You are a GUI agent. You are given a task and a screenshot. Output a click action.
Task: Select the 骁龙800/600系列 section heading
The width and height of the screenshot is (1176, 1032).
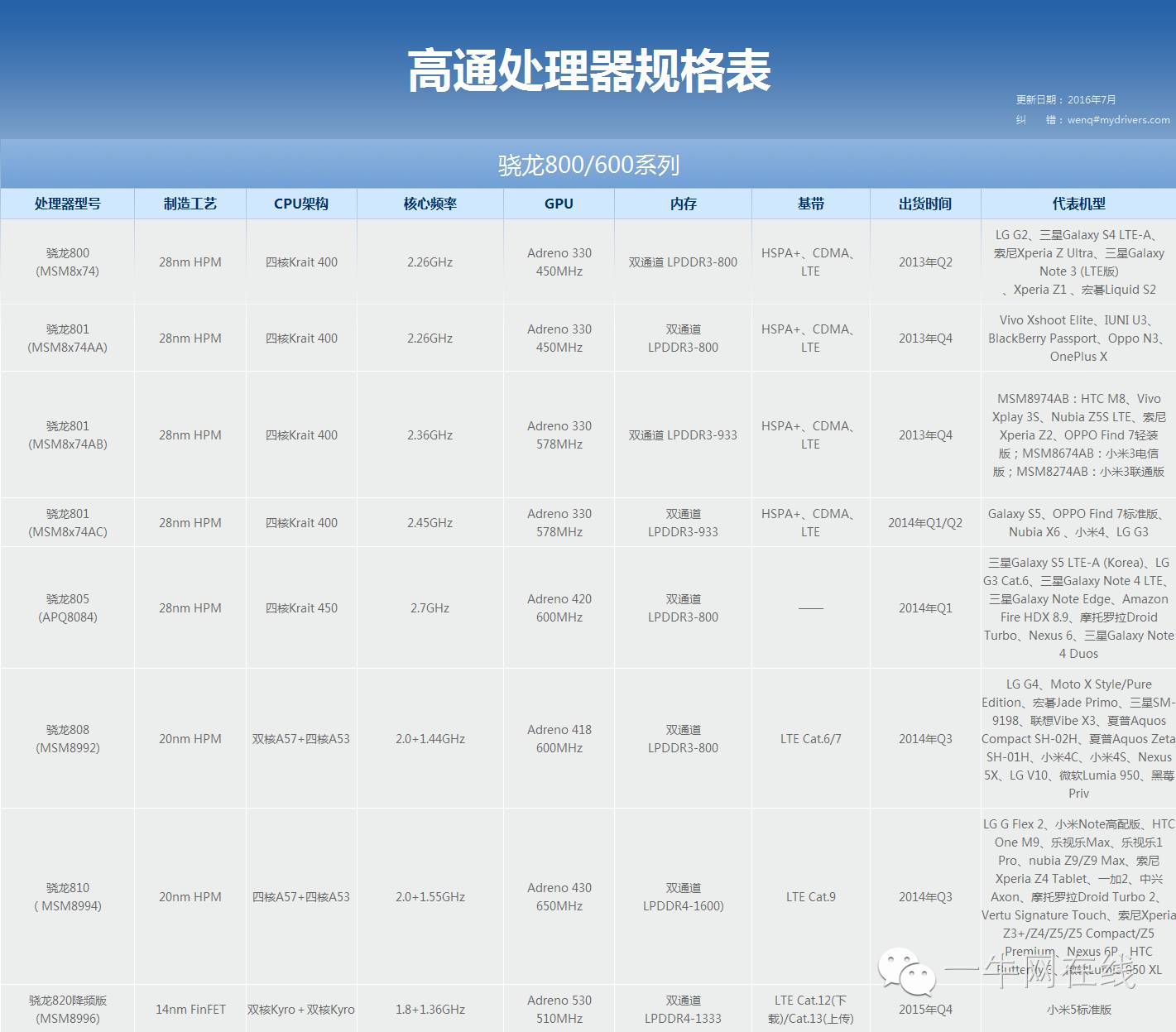[588, 166]
